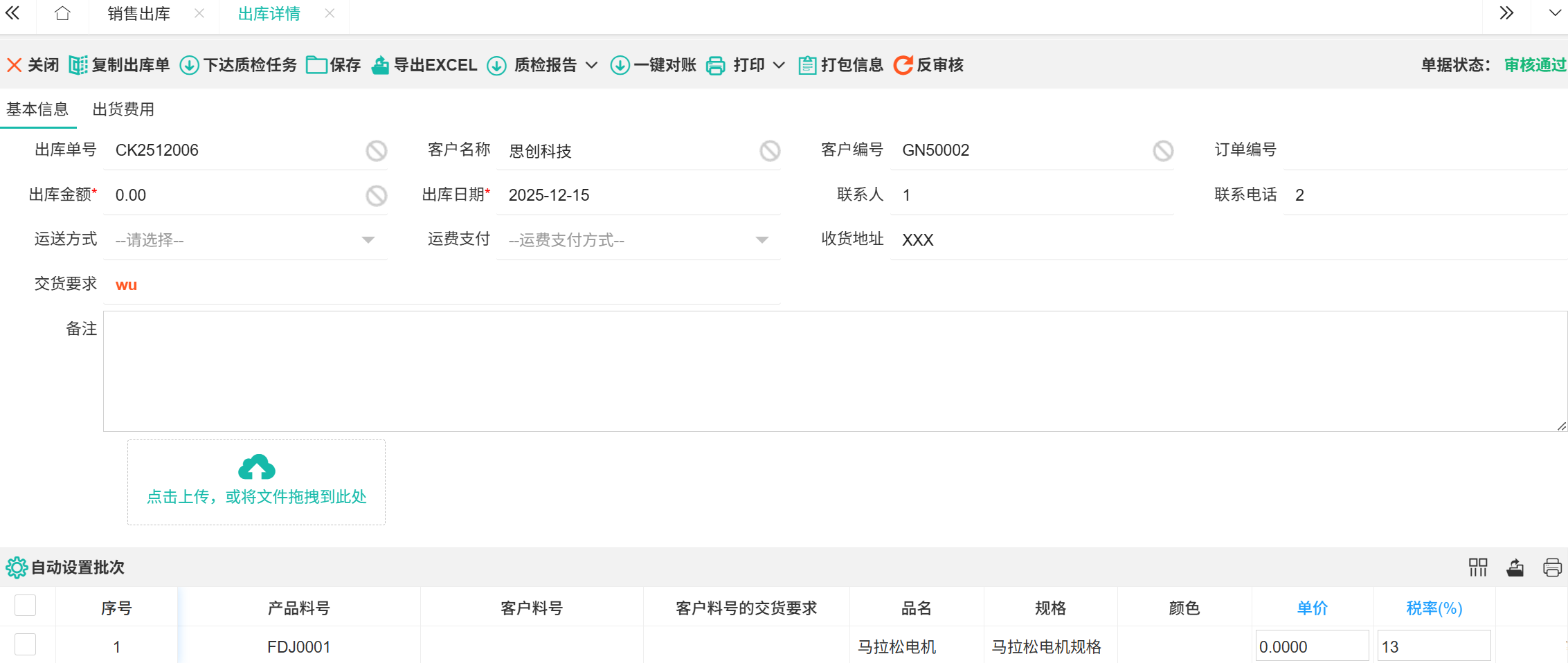Image resolution: width=1568 pixels, height=663 pixels.
Task: Click the table print icon above grid
Action: click(1552, 567)
